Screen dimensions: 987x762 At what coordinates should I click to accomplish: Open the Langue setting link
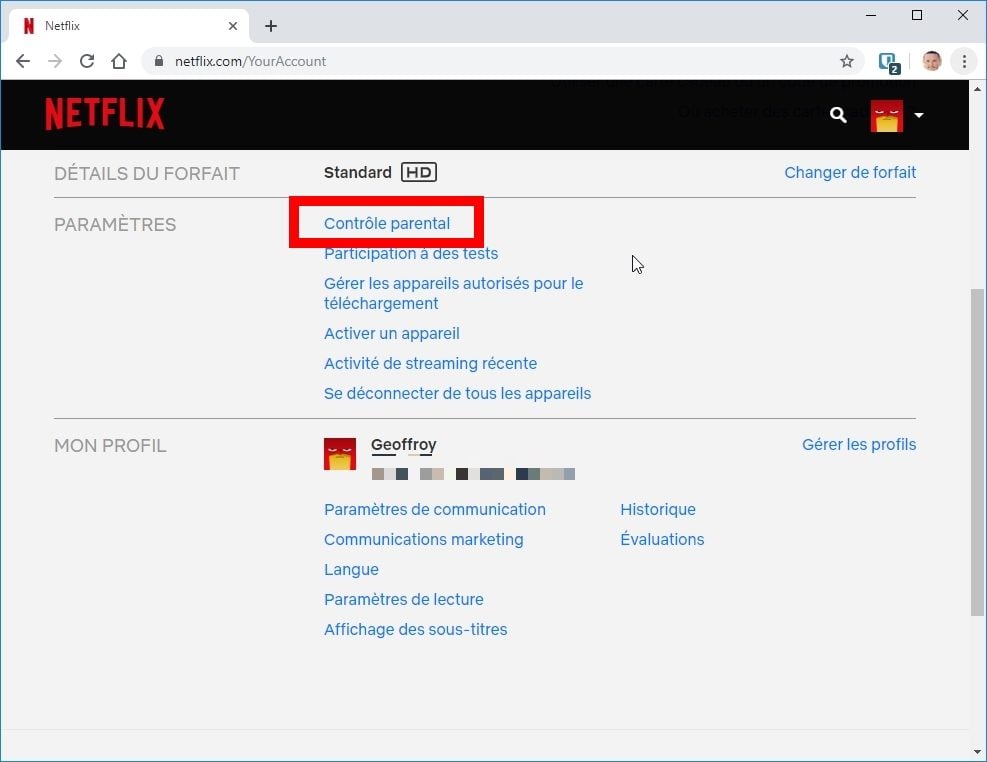(351, 570)
